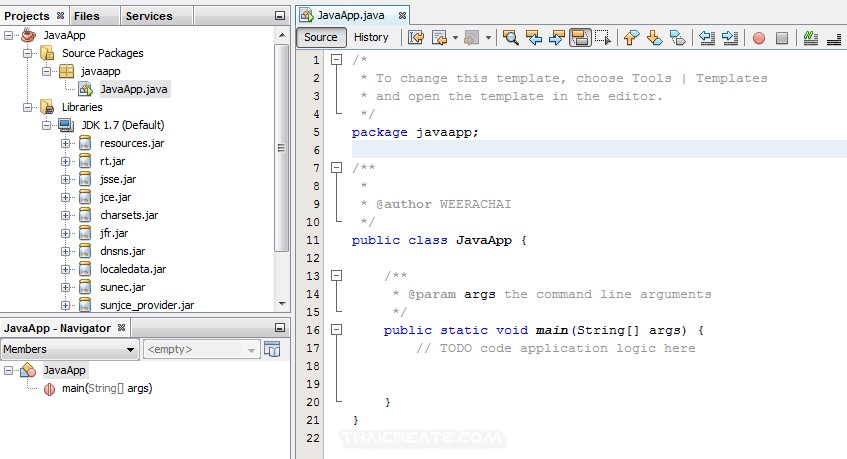
Task: Jump to Previous Bookmark icon
Action: pyautogui.click(x=631, y=37)
